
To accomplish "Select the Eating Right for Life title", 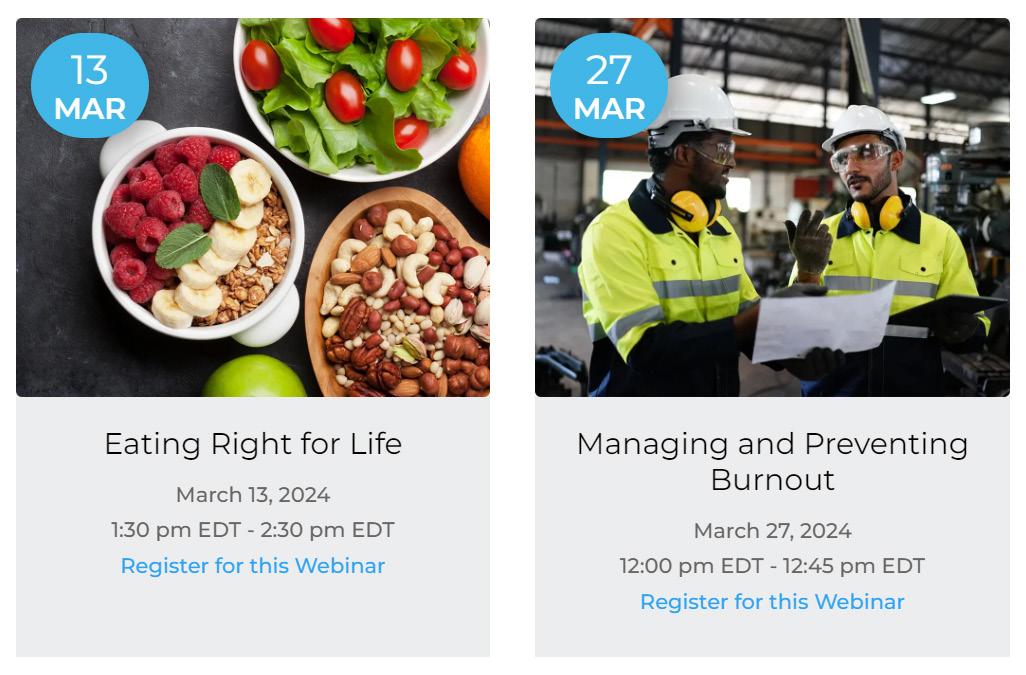I will (253, 444).
